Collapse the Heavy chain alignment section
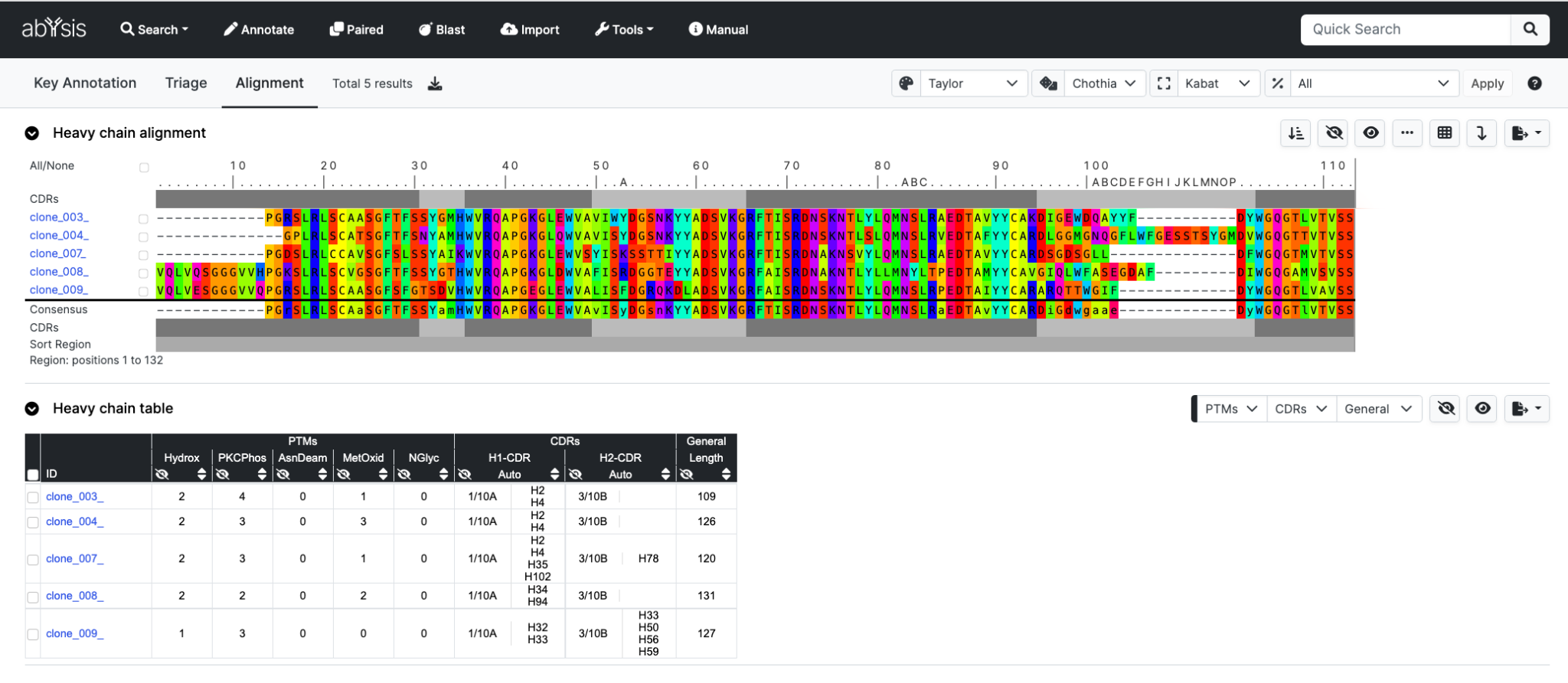1568x683 pixels. click(x=32, y=133)
